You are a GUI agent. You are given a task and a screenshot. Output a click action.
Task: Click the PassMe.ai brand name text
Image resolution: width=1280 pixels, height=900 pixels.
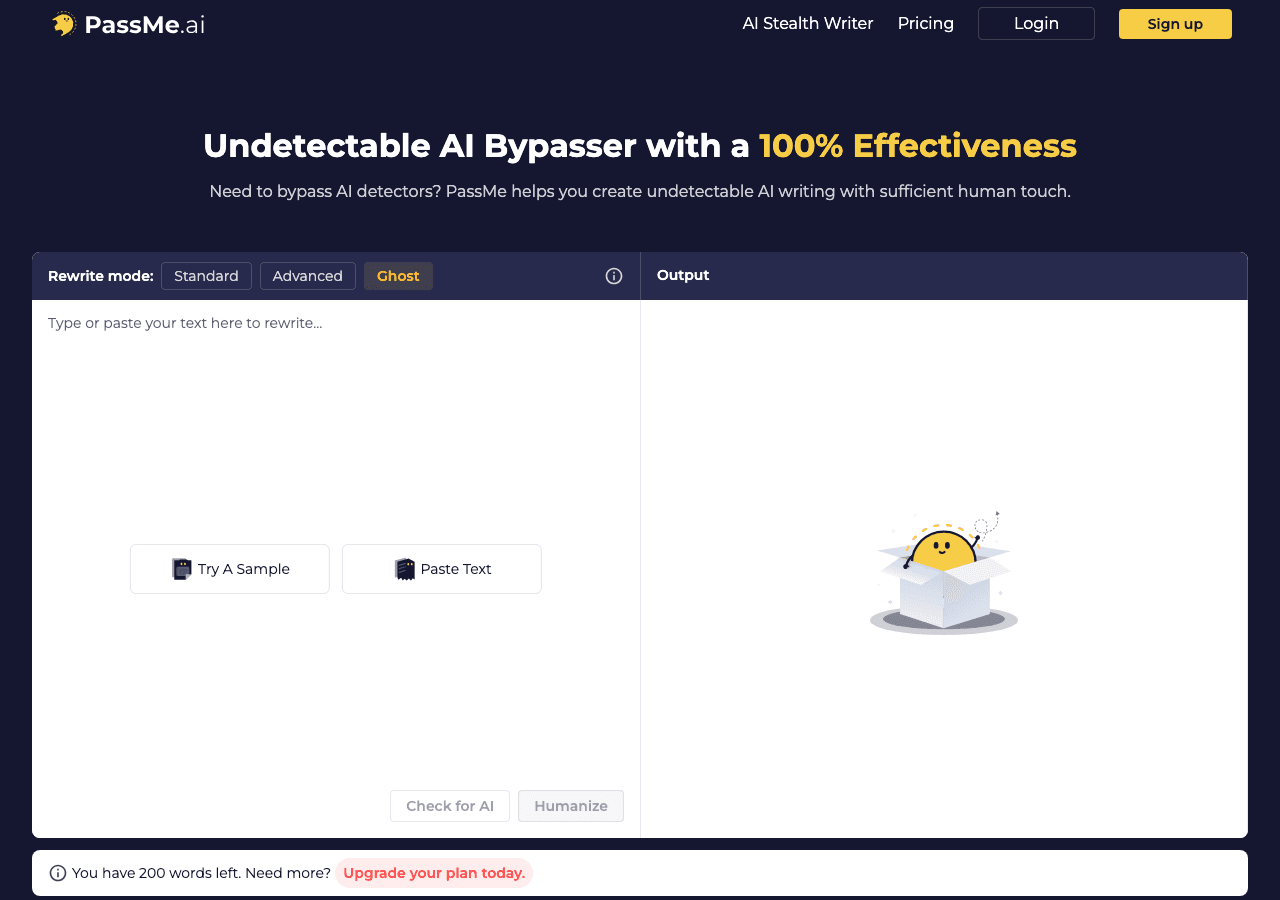point(145,25)
